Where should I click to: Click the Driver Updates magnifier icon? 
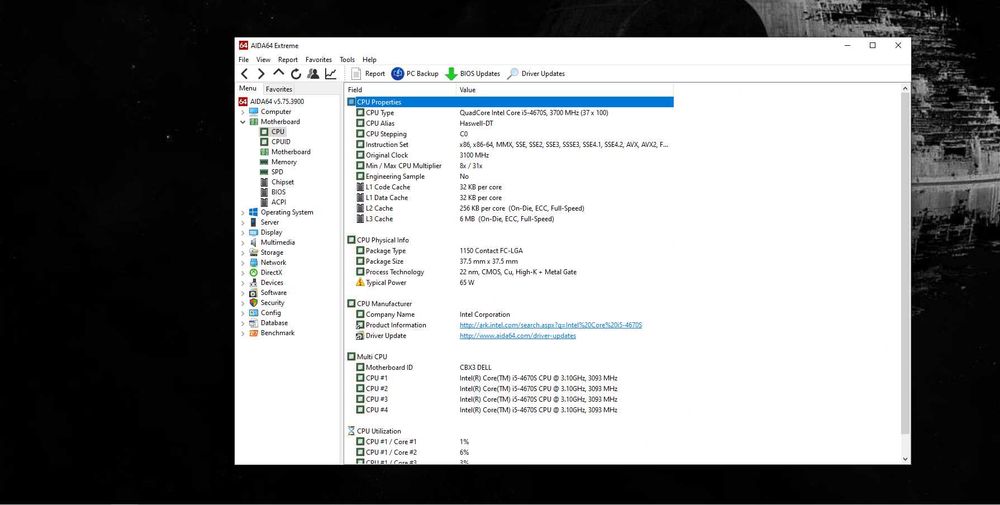[513, 74]
